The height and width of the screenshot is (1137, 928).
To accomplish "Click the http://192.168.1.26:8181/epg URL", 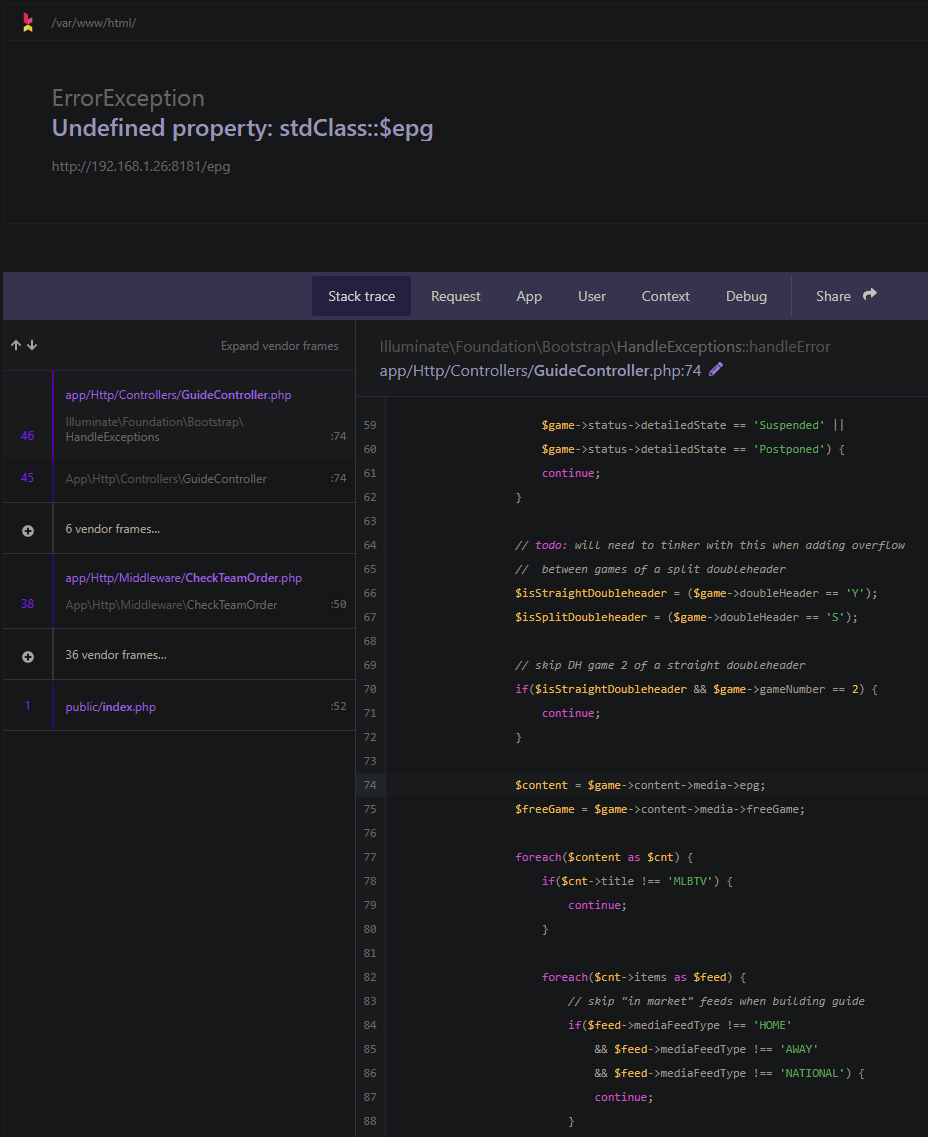I will 141,166.
